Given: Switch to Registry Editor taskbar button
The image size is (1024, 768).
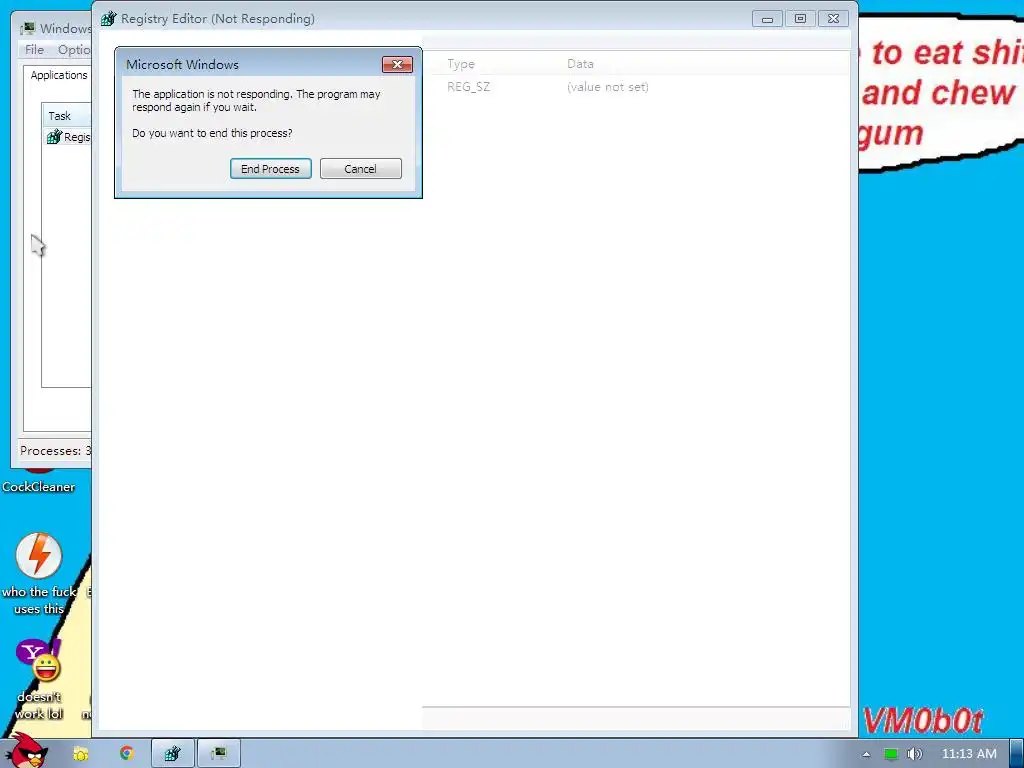Looking at the screenshot, I should point(173,754).
